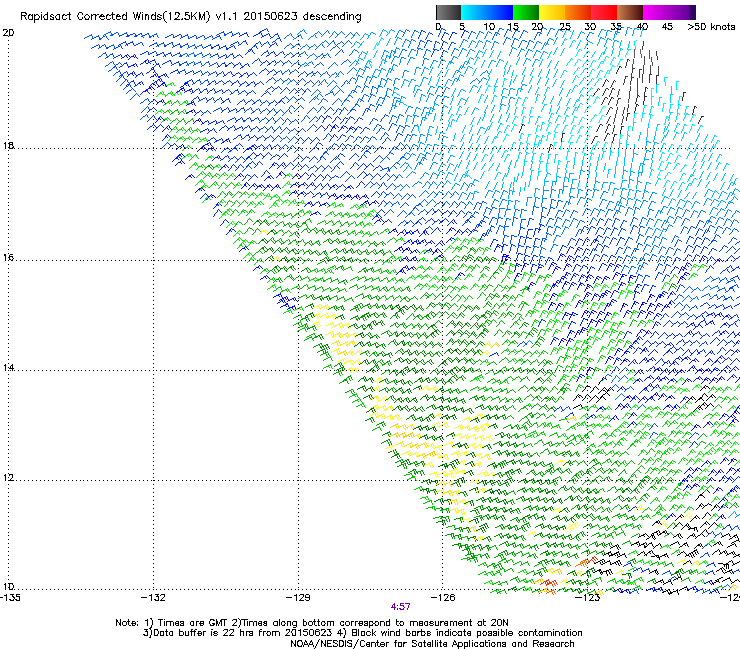Click the cyan-blue 5-15 knots color segment
The image size is (740, 650).
[487, 12]
